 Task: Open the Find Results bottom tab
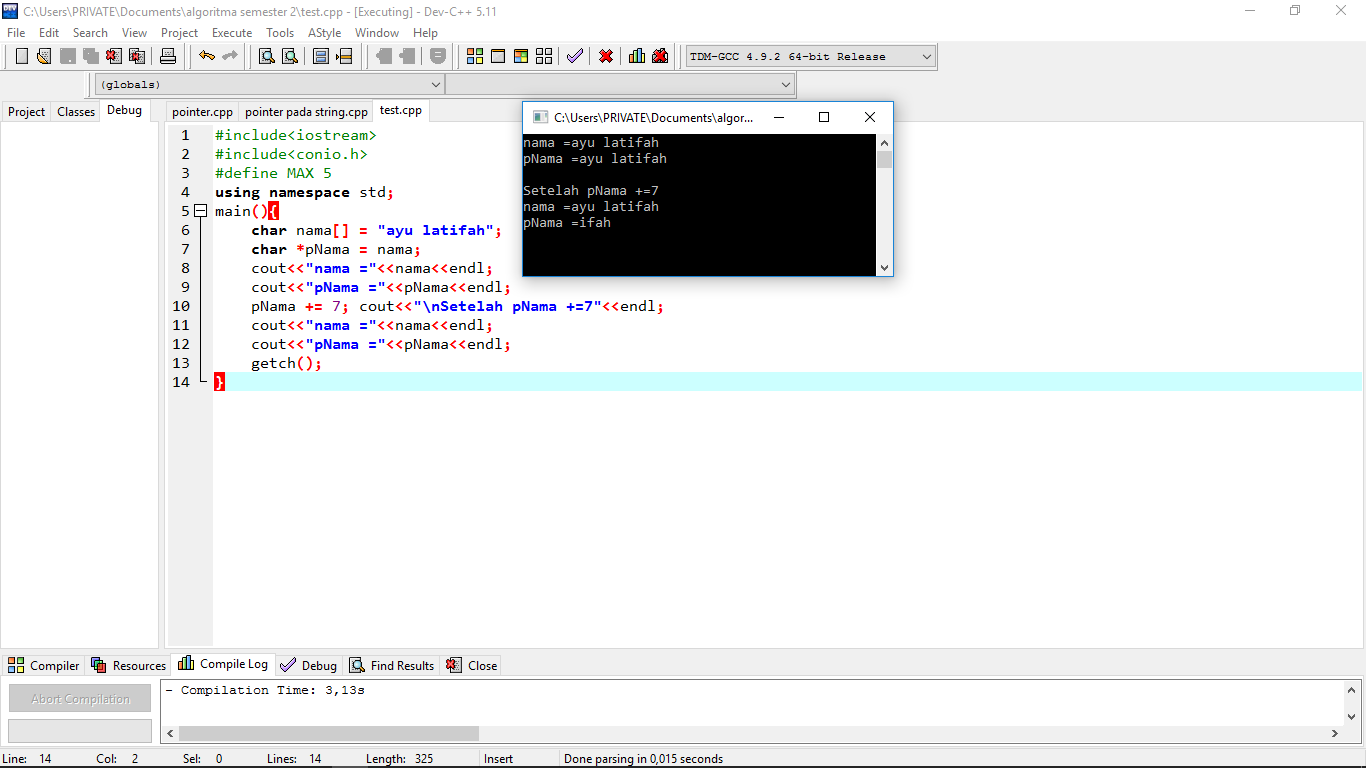(392, 665)
